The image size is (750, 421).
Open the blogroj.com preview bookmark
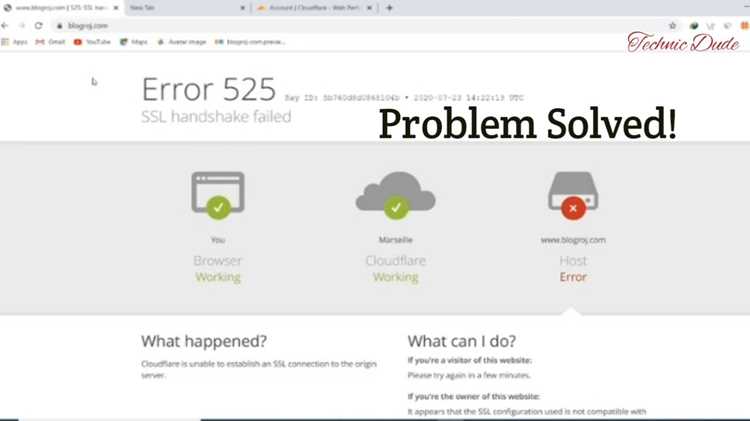250,42
